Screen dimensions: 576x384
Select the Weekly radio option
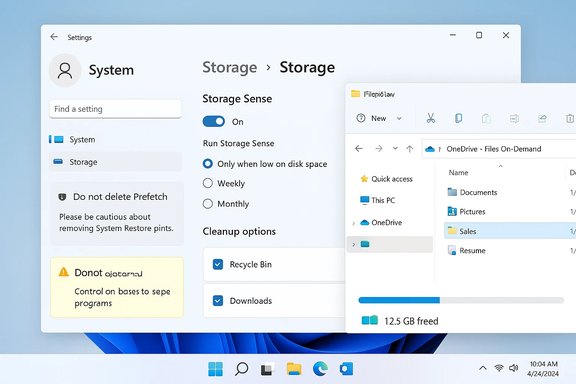tap(208, 183)
